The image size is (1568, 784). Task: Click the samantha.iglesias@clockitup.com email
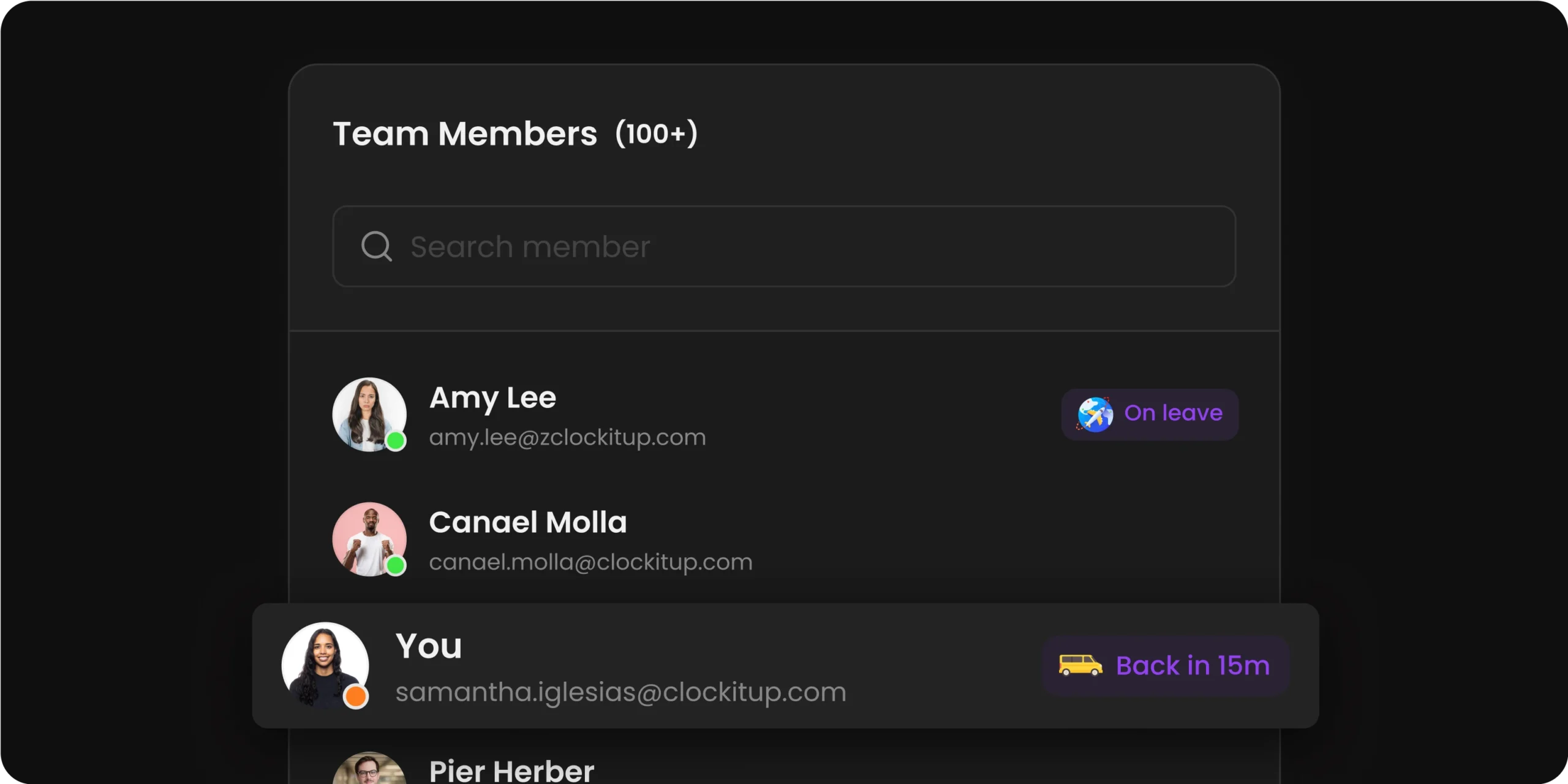coord(620,693)
